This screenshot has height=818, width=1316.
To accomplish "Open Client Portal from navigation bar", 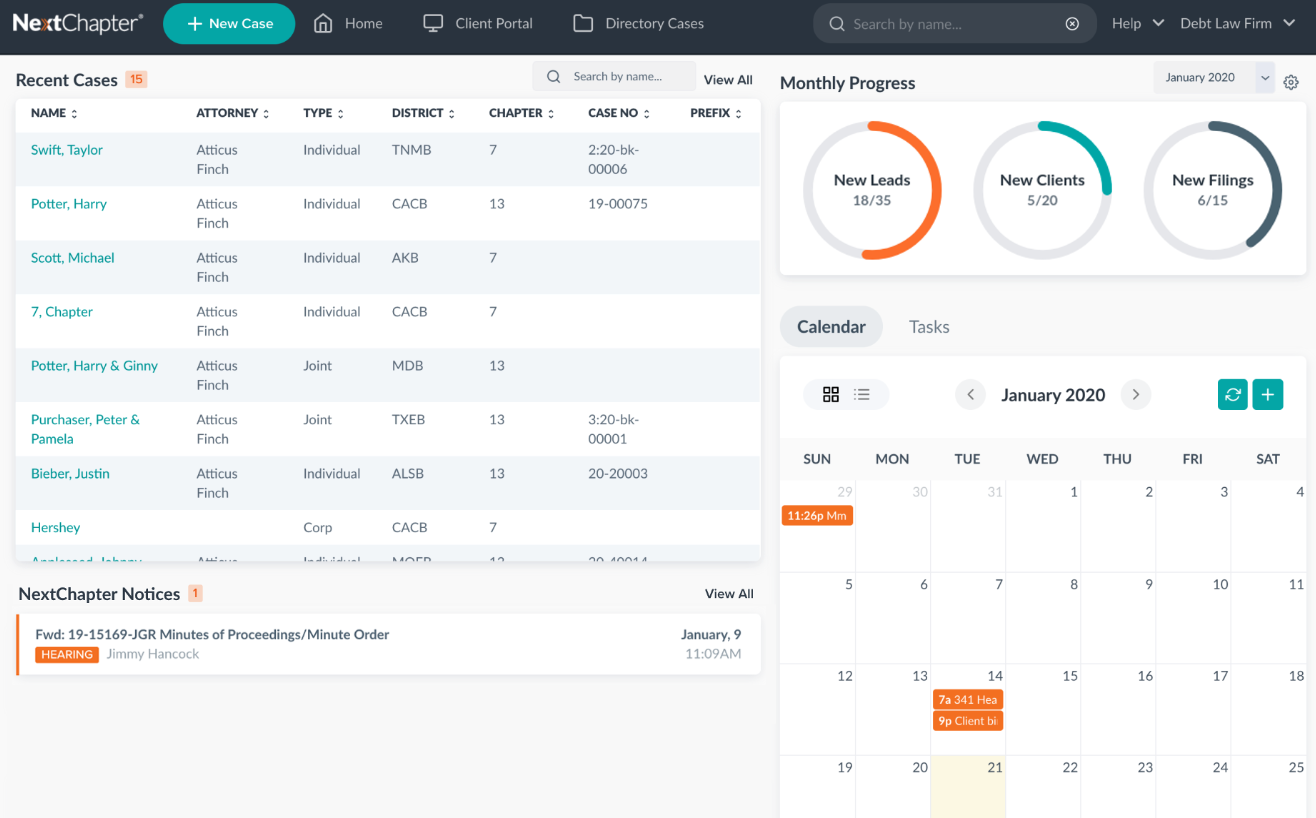I will (x=478, y=24).
